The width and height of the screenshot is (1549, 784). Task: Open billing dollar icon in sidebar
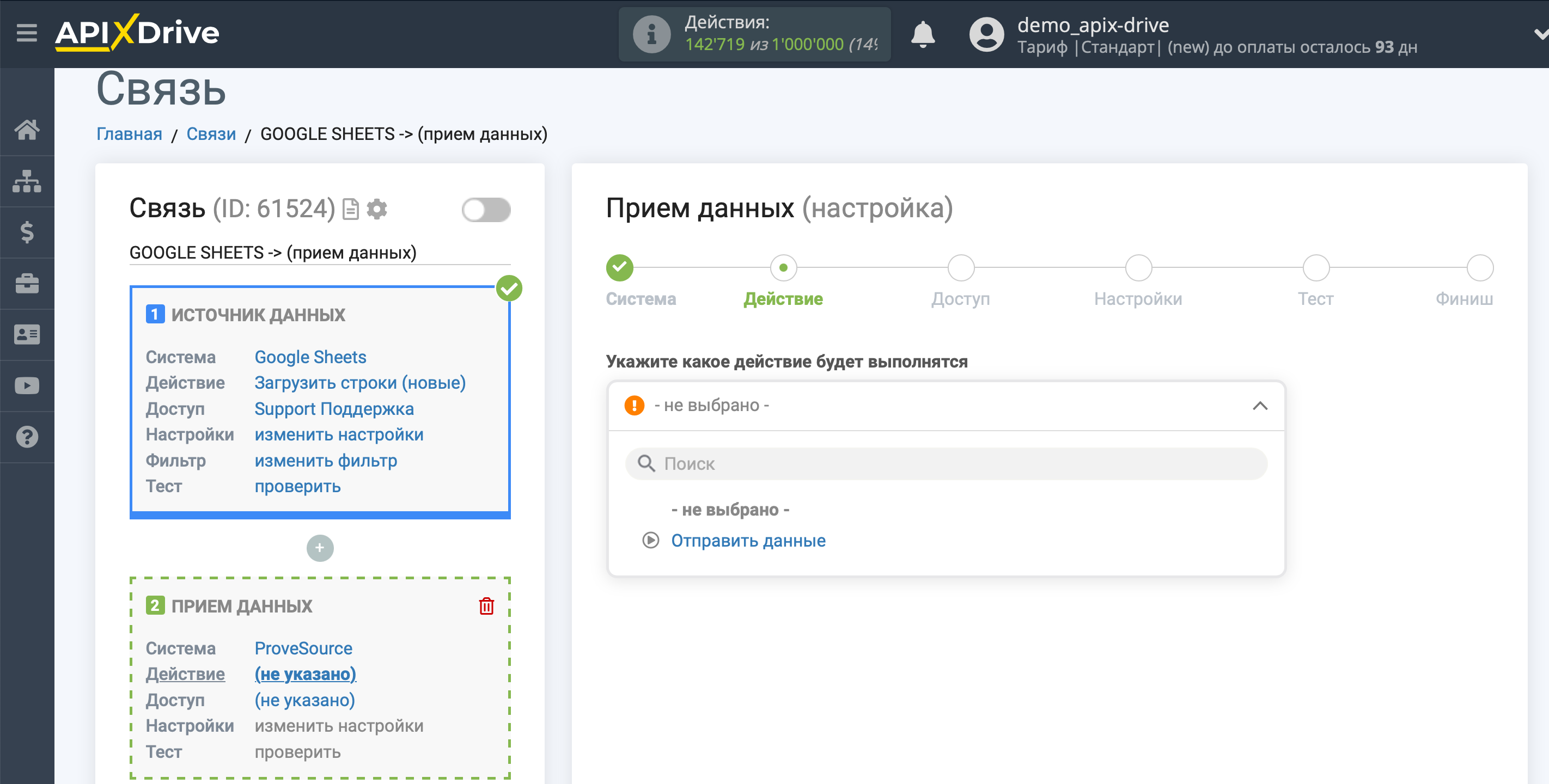pyautogui.click(x=27, y=232)
